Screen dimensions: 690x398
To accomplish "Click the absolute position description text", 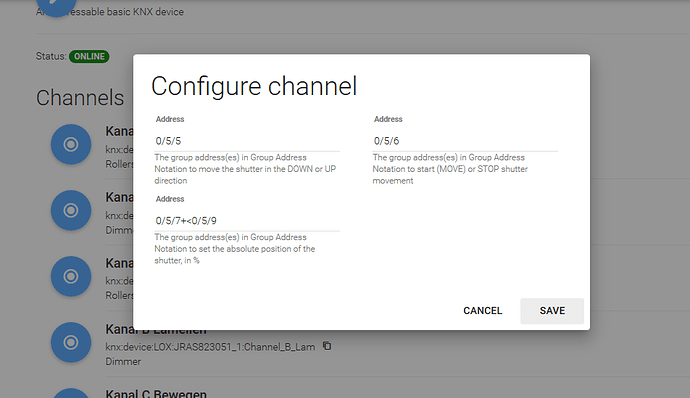I will 235,249.
